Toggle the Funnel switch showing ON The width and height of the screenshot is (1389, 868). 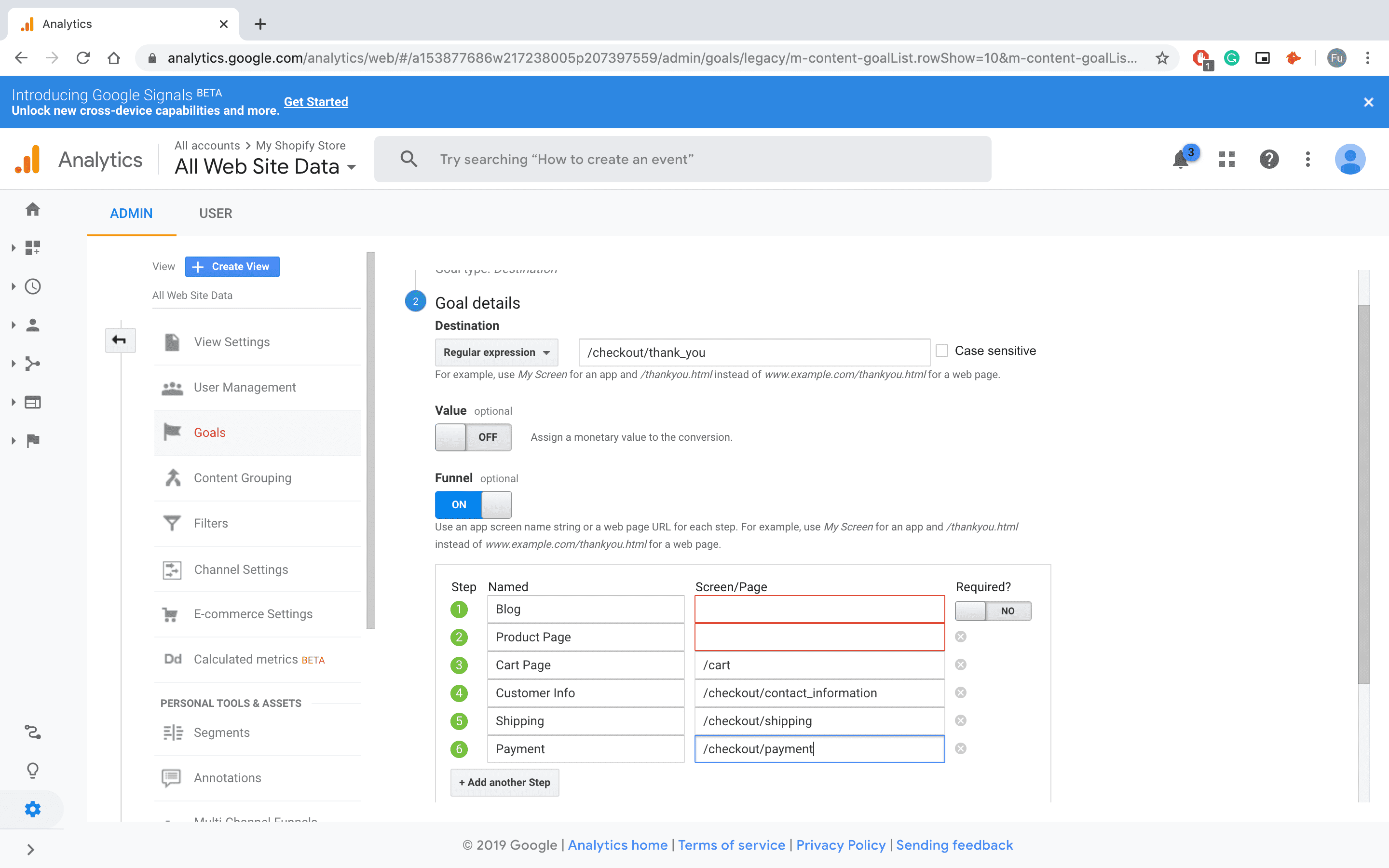click(x=473, y=504)
